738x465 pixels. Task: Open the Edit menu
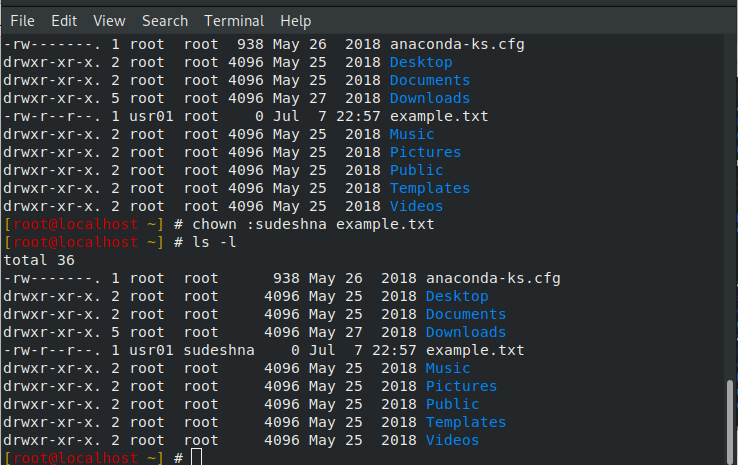pos(64,20)
